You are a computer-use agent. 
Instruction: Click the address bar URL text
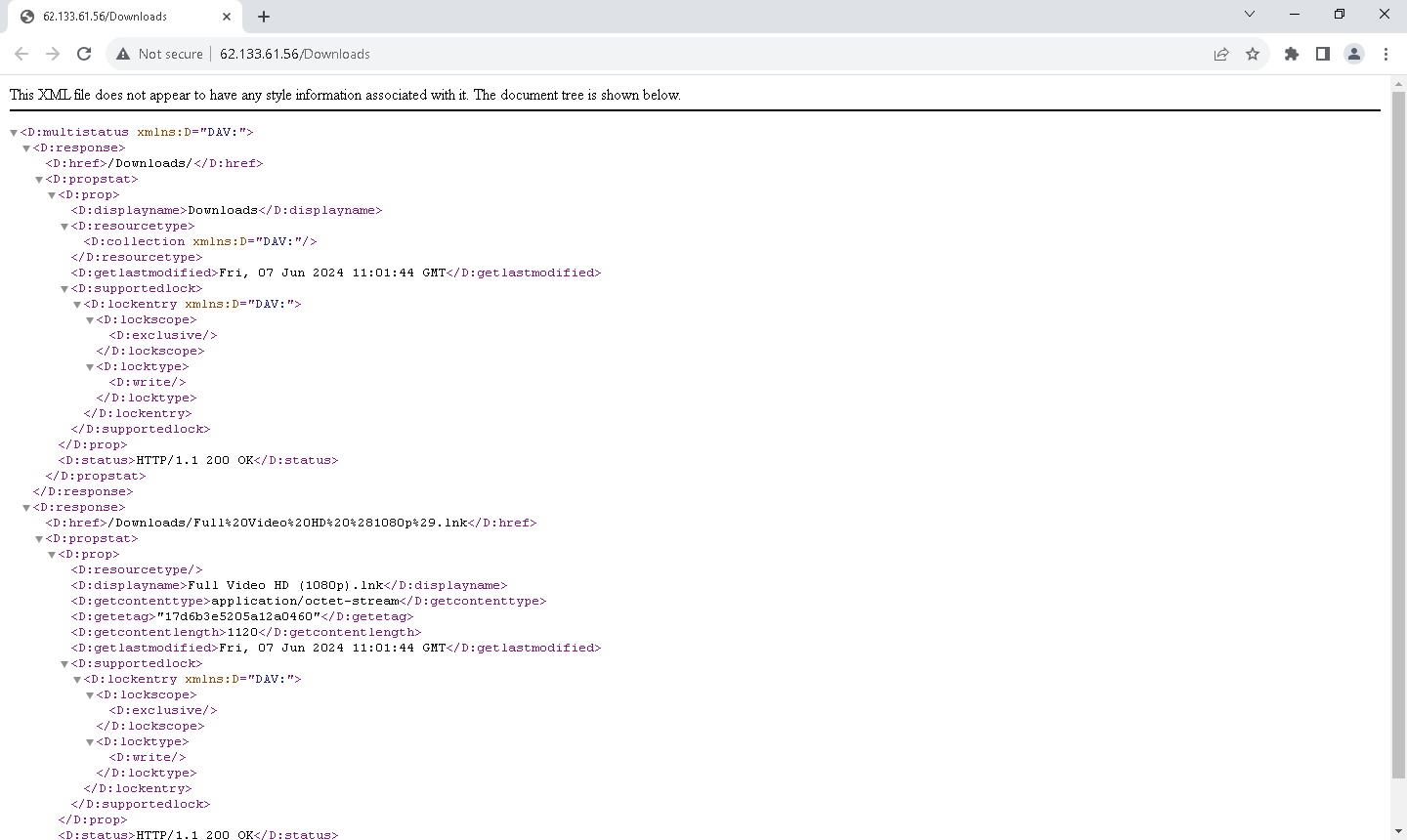(x=294, y=54)
